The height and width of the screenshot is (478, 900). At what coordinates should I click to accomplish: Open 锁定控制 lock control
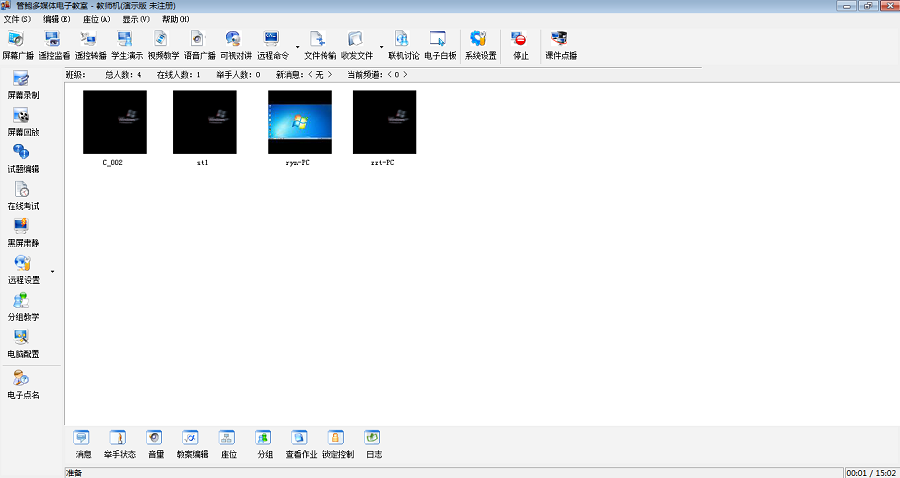click(338, 444)
